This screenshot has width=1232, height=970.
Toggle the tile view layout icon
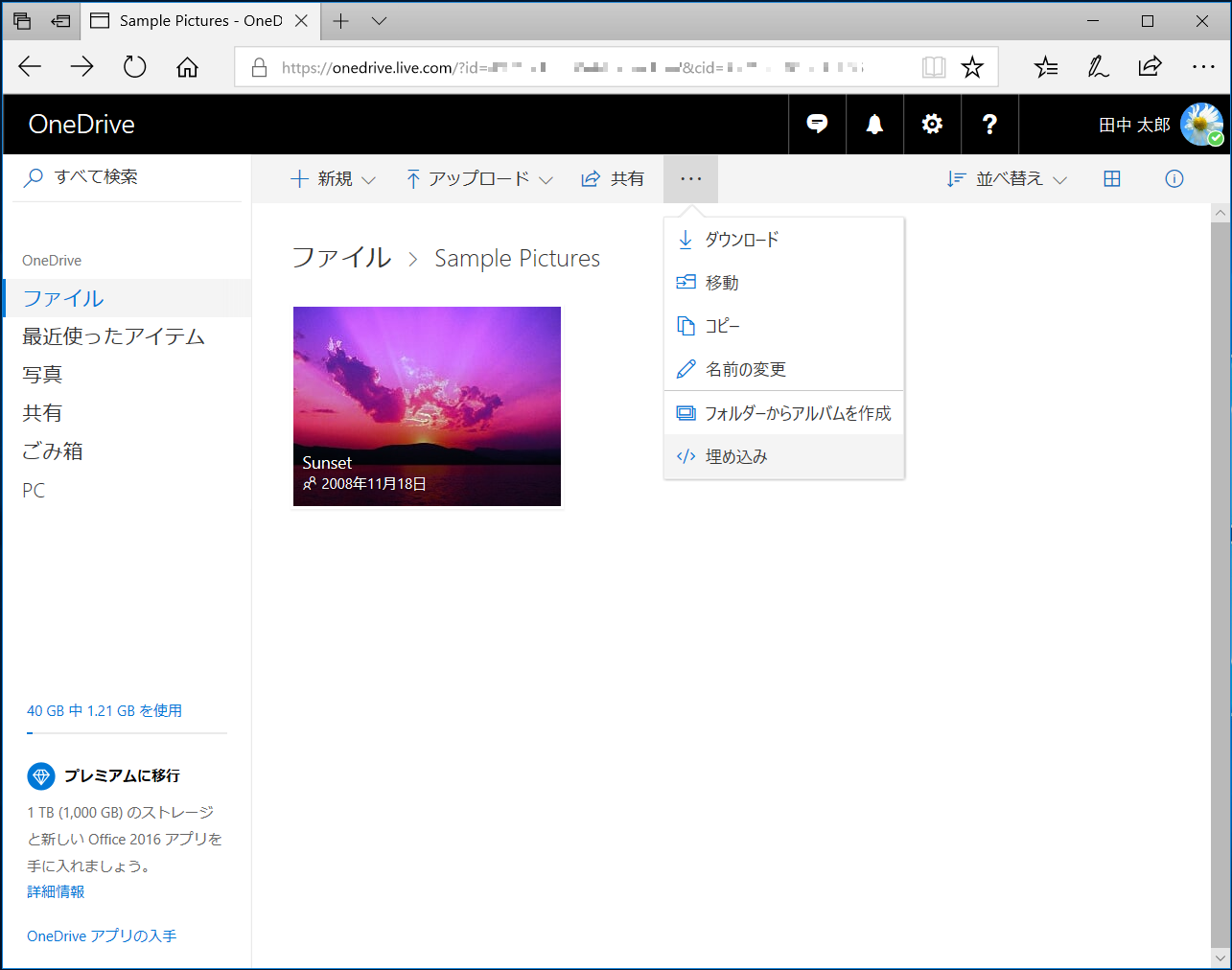[1111, 178]
